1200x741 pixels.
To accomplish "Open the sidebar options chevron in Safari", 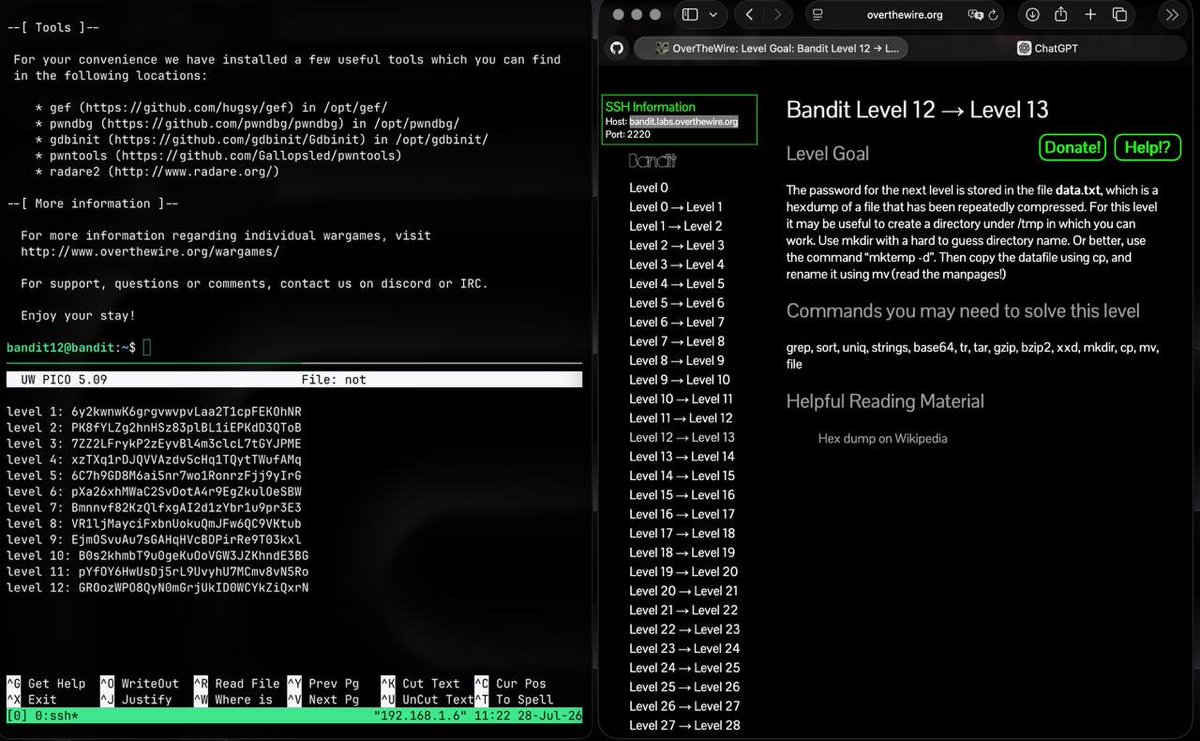I will [x=713, y=15].
